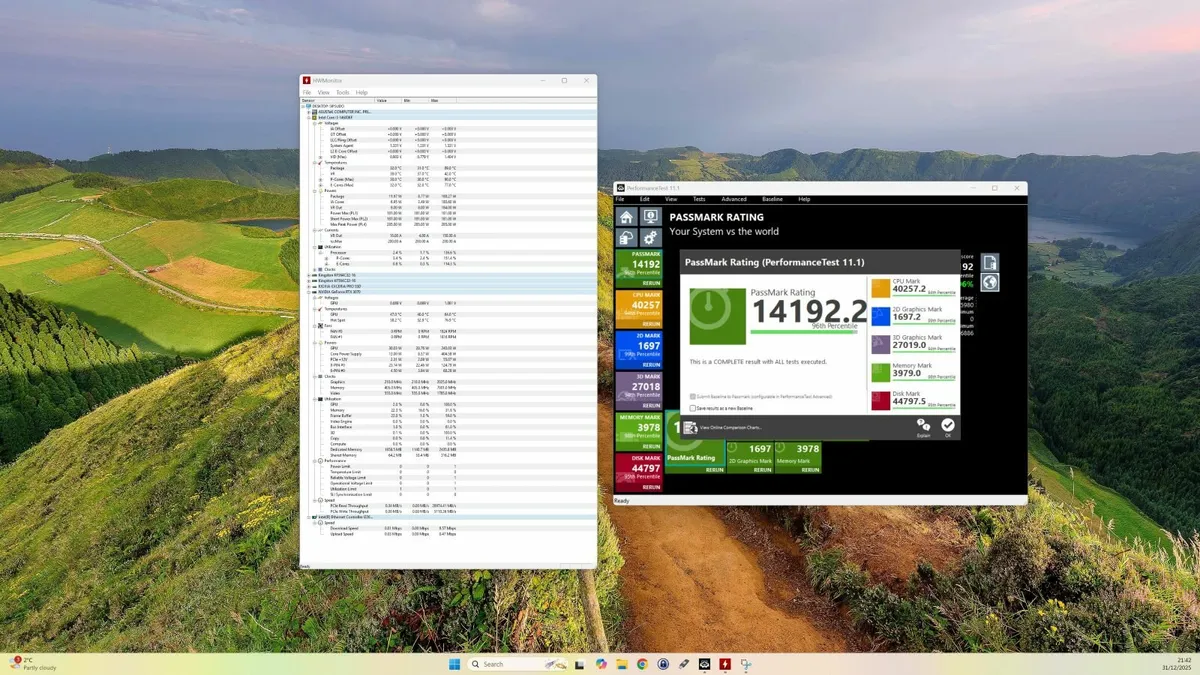Check the Submit Baseline to Passmark checkbox
Screen dimensions: 1200x675
point(692,396)
